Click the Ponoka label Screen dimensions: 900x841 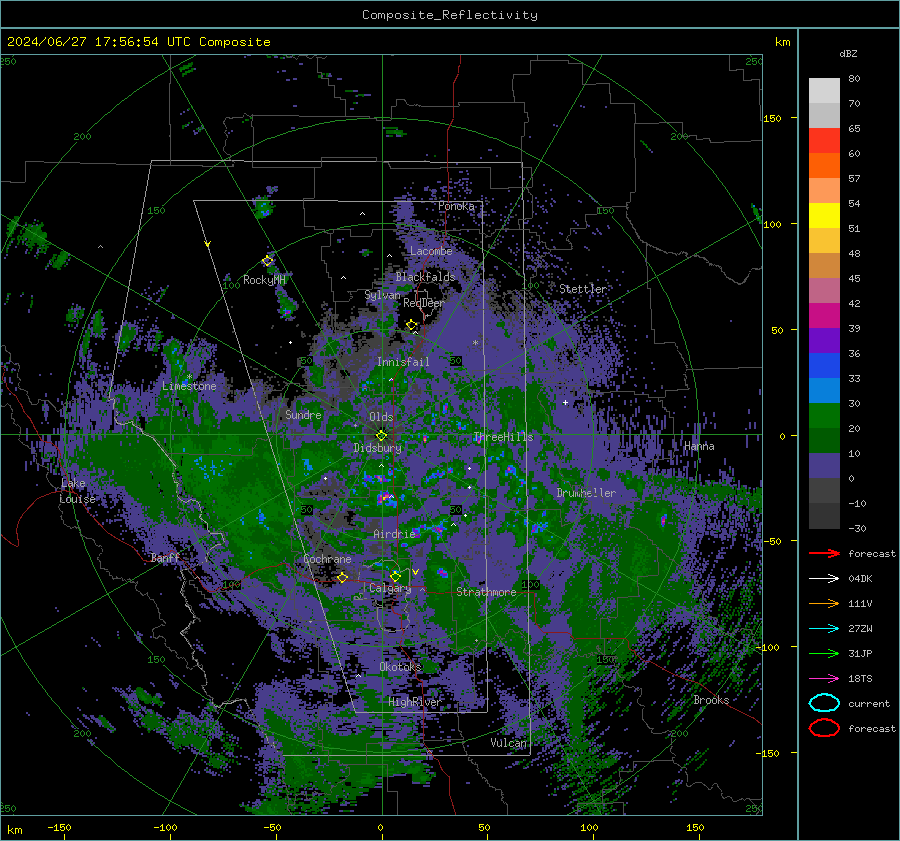(x=456, y=206)
